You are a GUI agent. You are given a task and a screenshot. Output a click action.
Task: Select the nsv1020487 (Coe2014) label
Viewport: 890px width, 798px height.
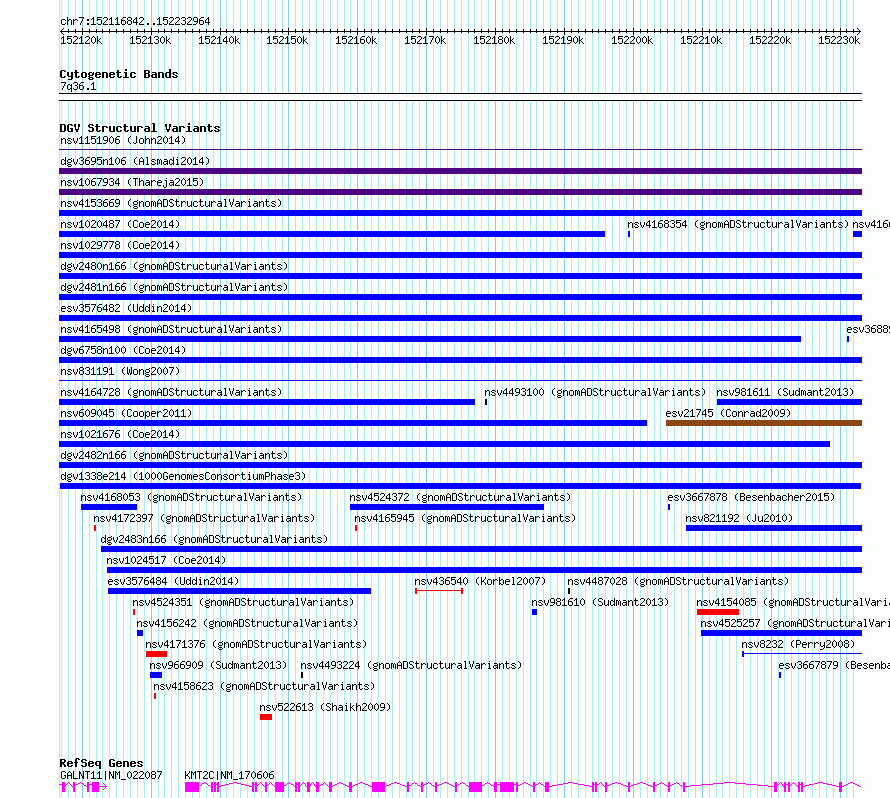coord(120,224)
